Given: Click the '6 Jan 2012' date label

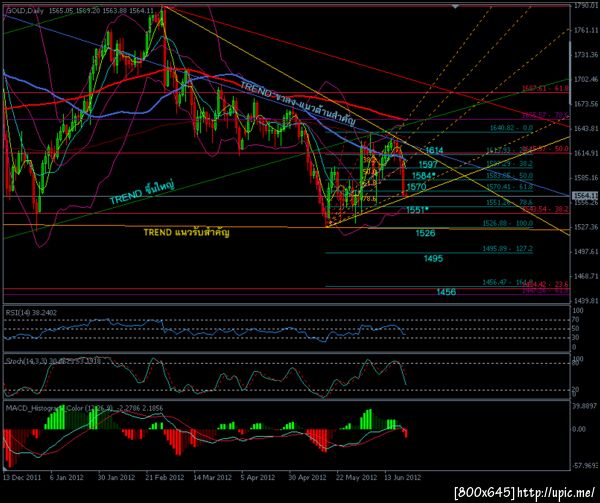Looking at the screenshot, I should point(67,478).
